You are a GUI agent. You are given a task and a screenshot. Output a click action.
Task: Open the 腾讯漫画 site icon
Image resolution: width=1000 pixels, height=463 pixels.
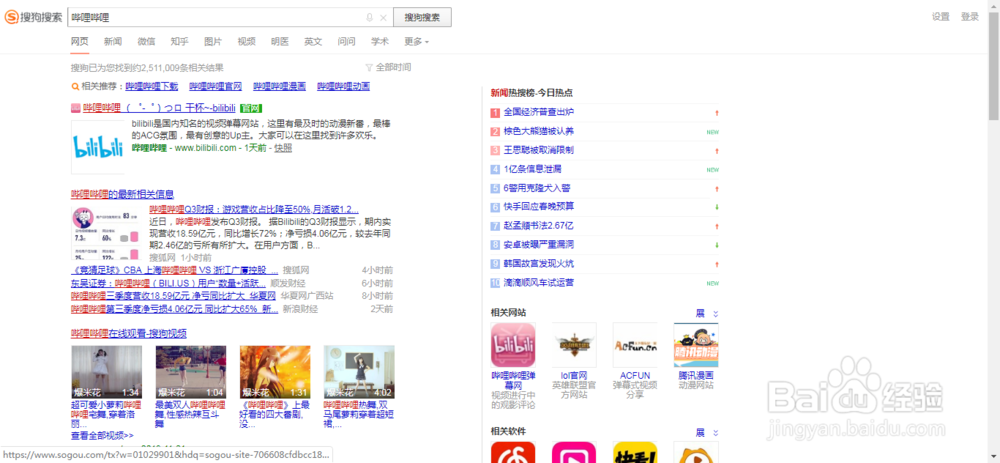click(x=696, y=345)
